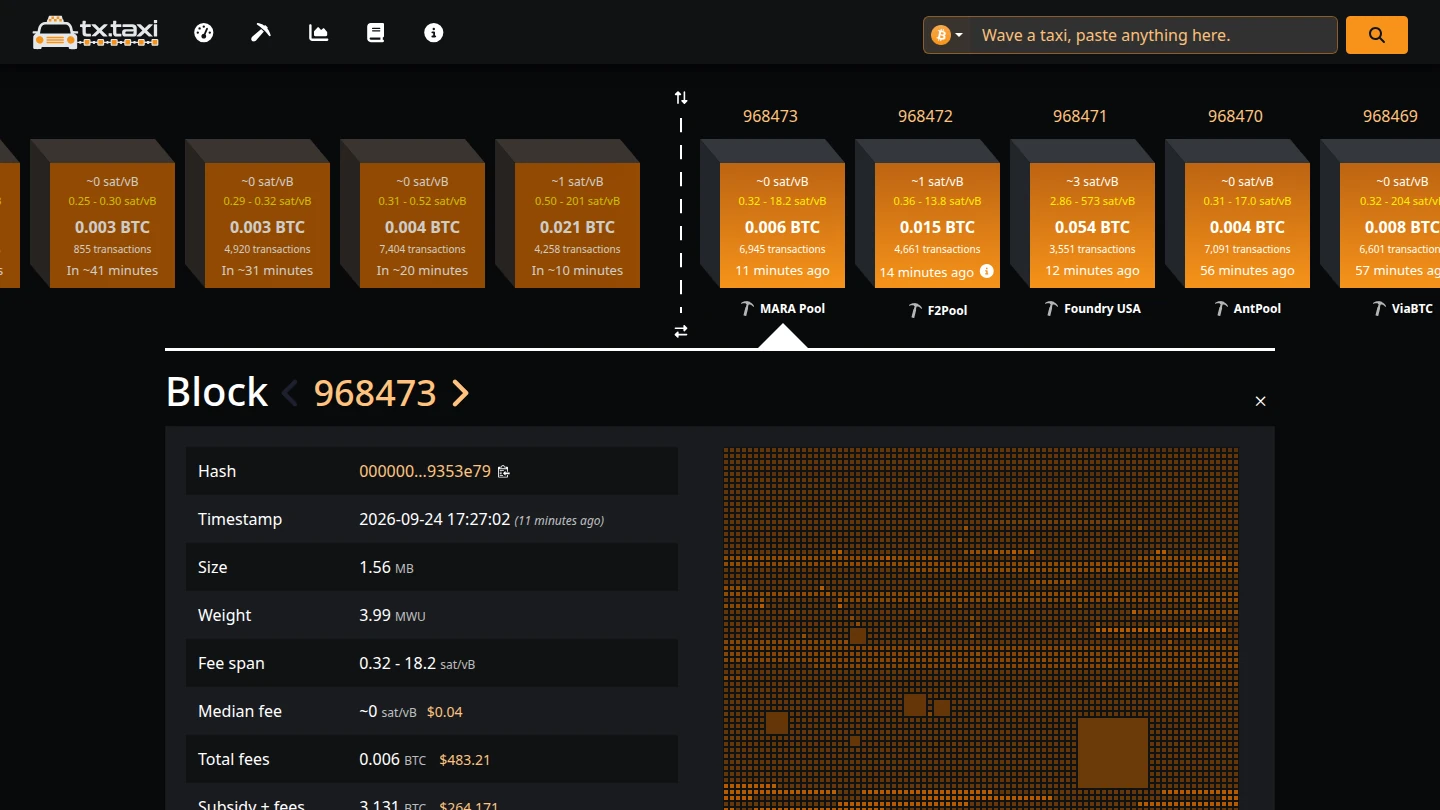Select mined block 968473 cube
The height and width of the screenshot is (810, 1440).
point(782,226)
